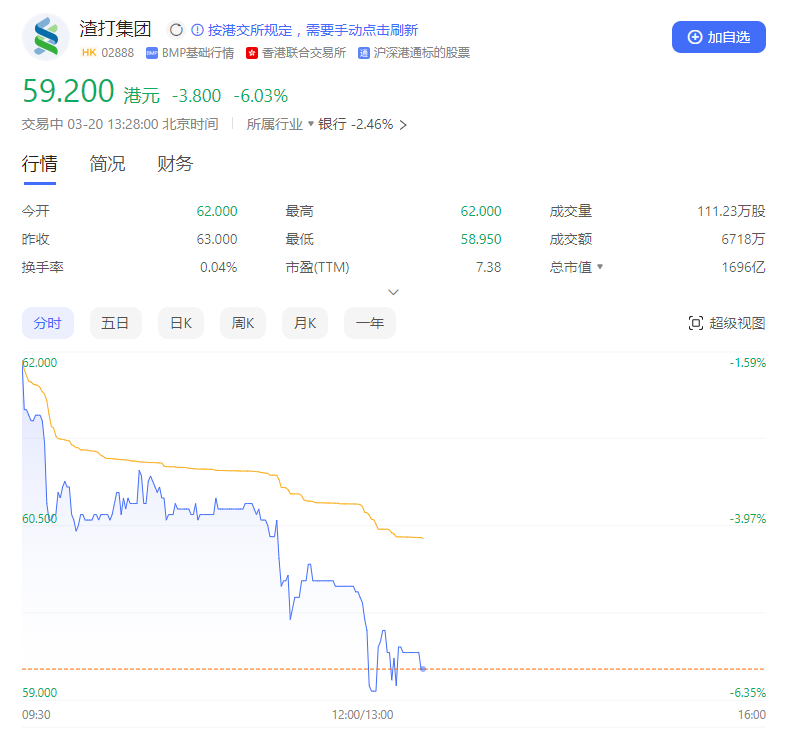Click 总市值 value 1696亿

pos(743,267)
